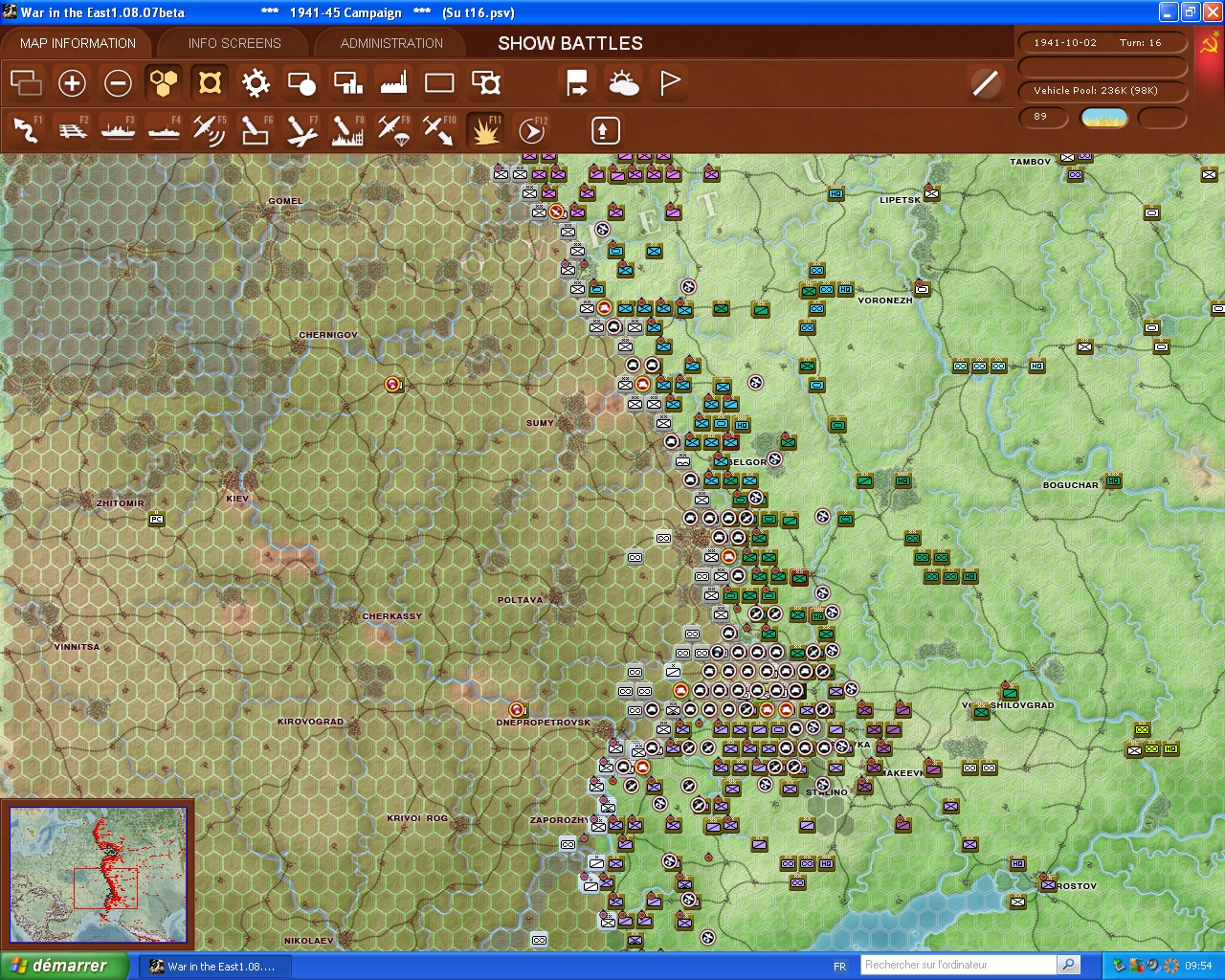Select F3 naval transport mode

[x=118, y=130]
